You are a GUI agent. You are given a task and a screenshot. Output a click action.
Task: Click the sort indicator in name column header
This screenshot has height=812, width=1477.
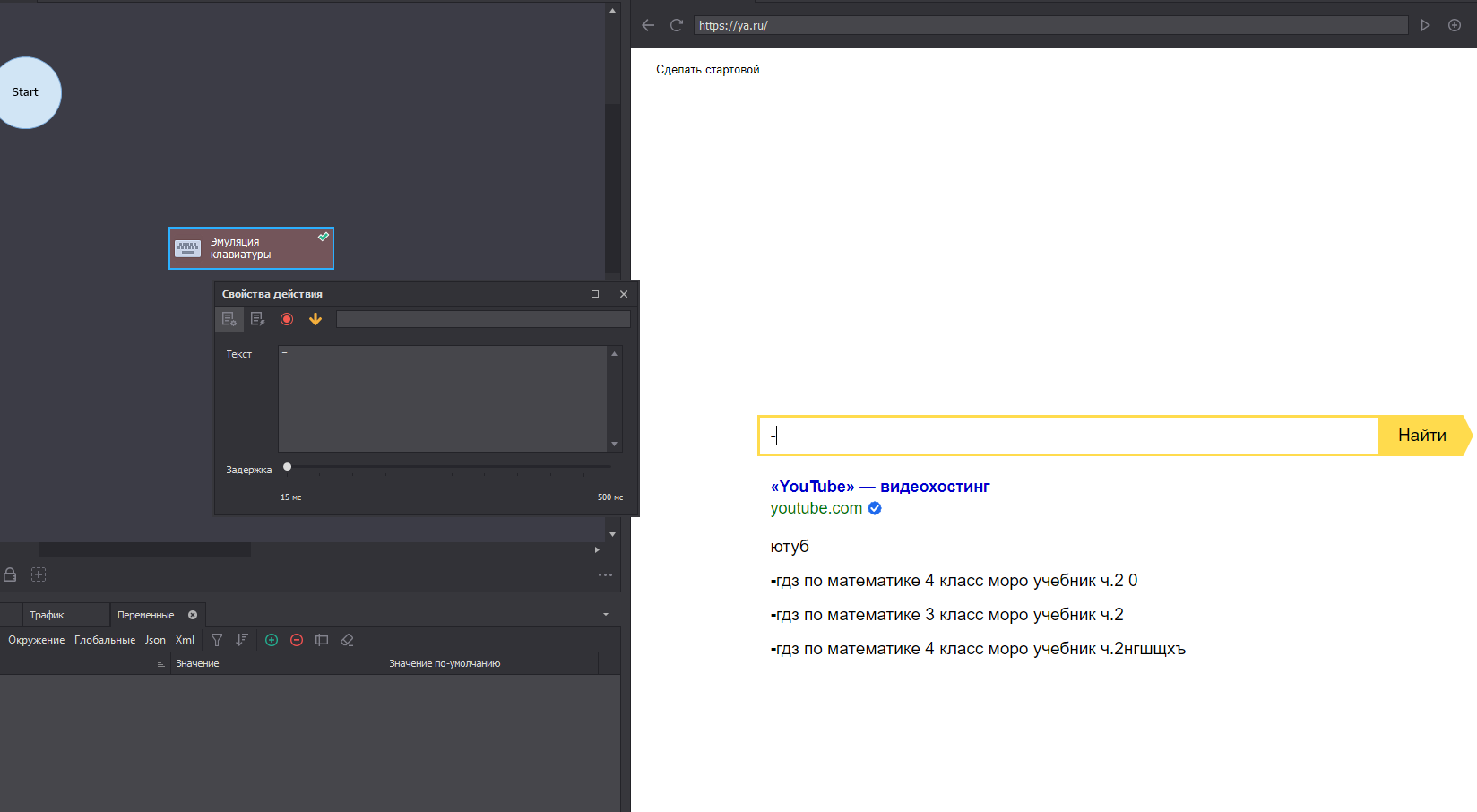coord(161,663)
